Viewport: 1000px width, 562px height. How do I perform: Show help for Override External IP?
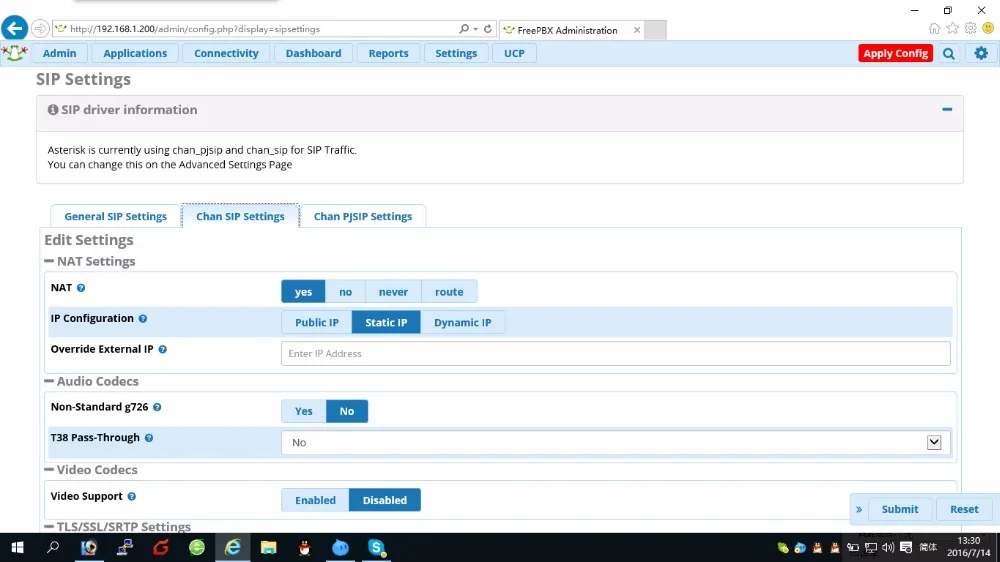(x=163, y=349)
